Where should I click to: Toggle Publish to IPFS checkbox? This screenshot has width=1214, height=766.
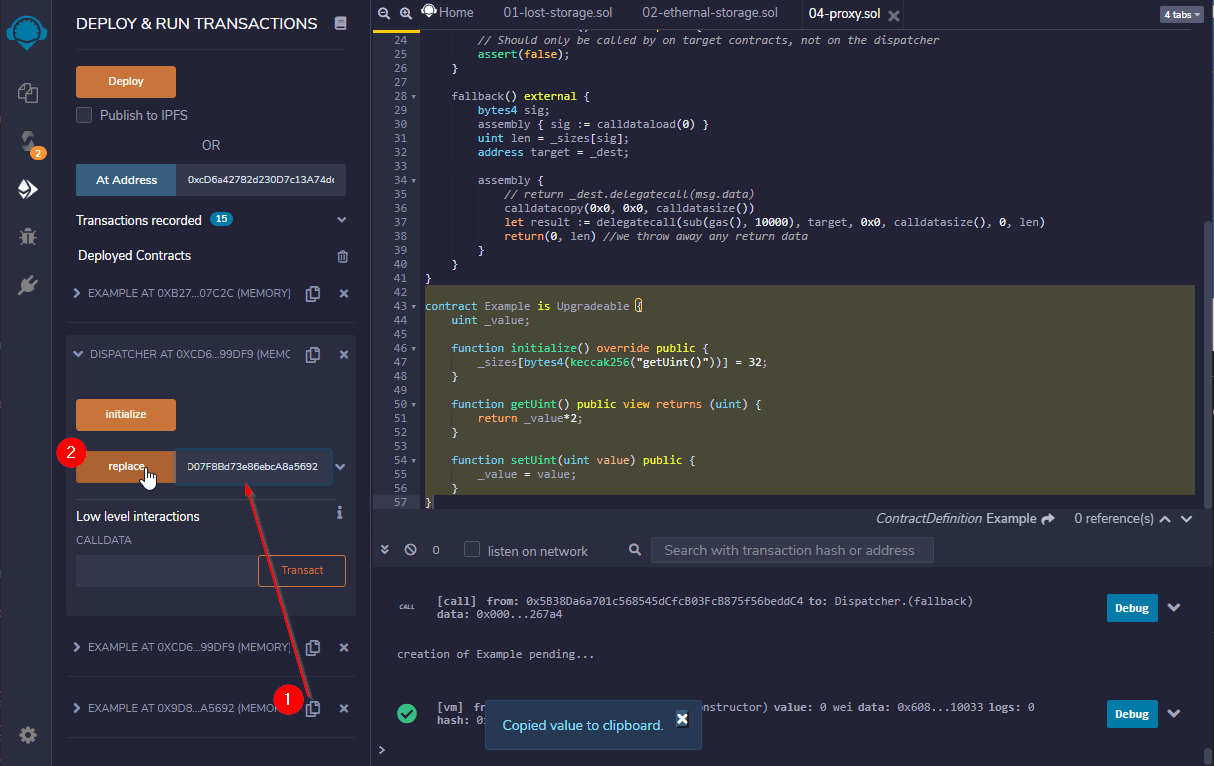pyautogui.click(x=84, y=115)
